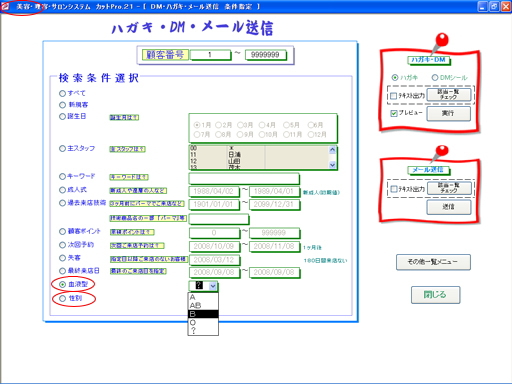Image resolution: width=512 pixels, height=384 pixels.
Task: Click the 閉じる button
Action: click(435, 295)
